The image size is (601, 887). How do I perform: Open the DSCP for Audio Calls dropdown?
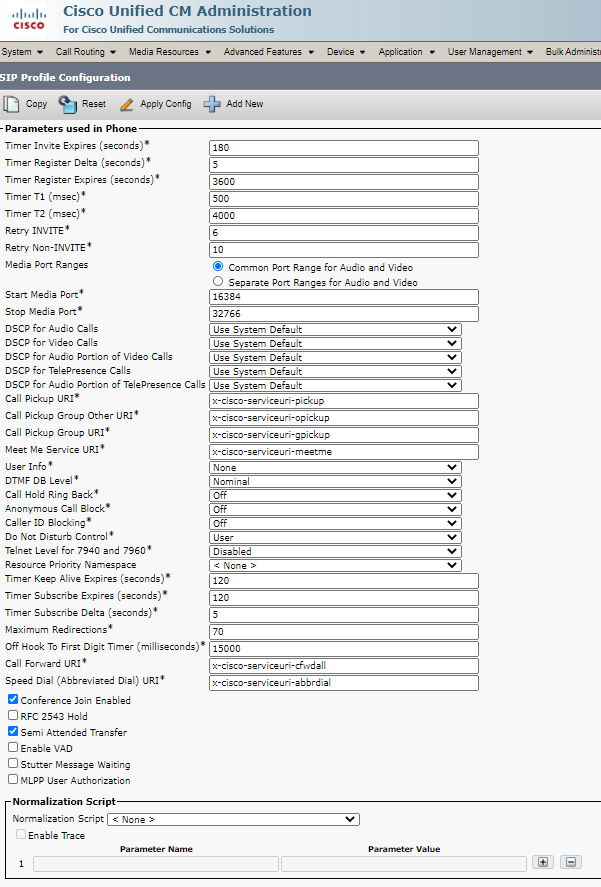click(335, 329)
